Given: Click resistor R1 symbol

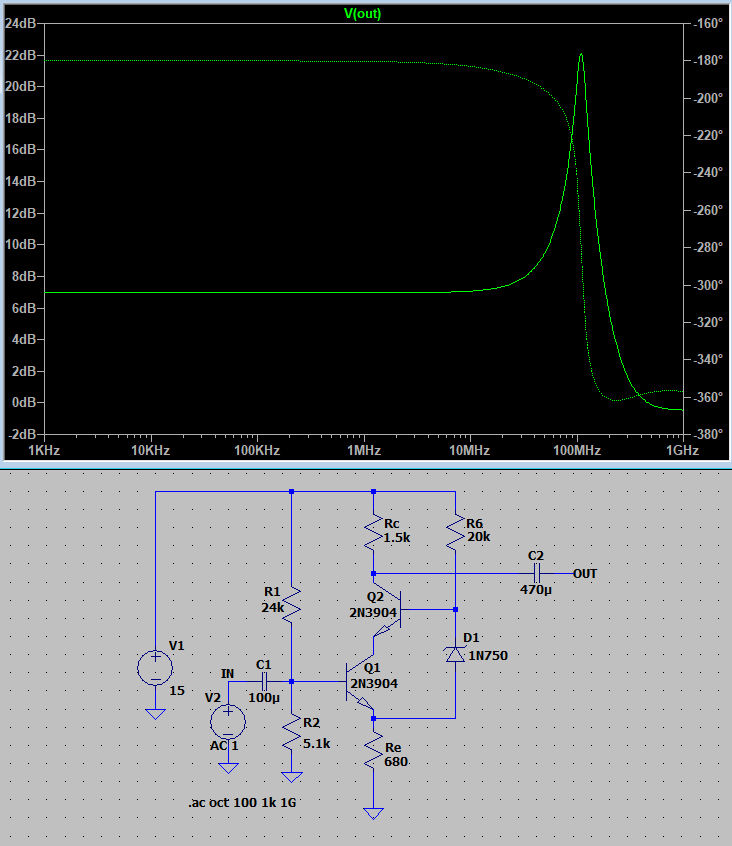Looking at the screenshot, I should click(x=291, y=605).
